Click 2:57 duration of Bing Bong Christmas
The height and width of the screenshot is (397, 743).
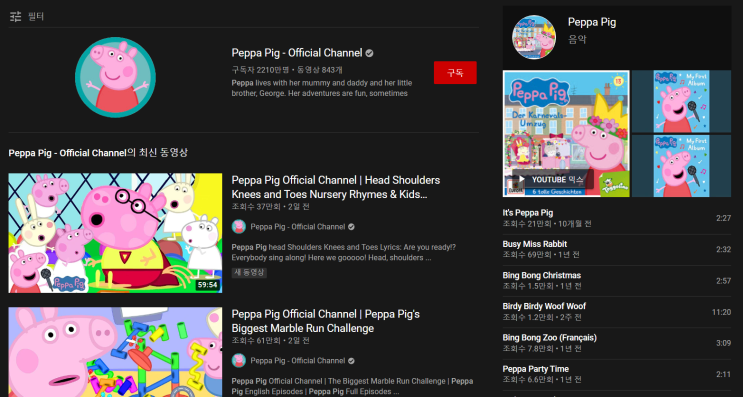723,281
